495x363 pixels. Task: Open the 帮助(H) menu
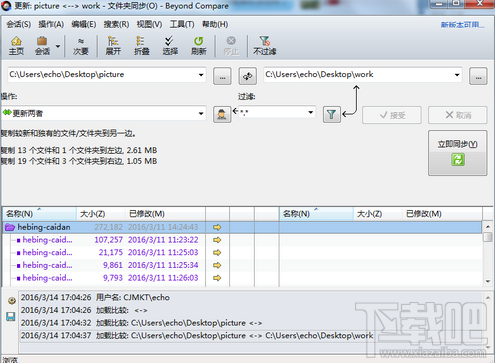coord(215,24)
